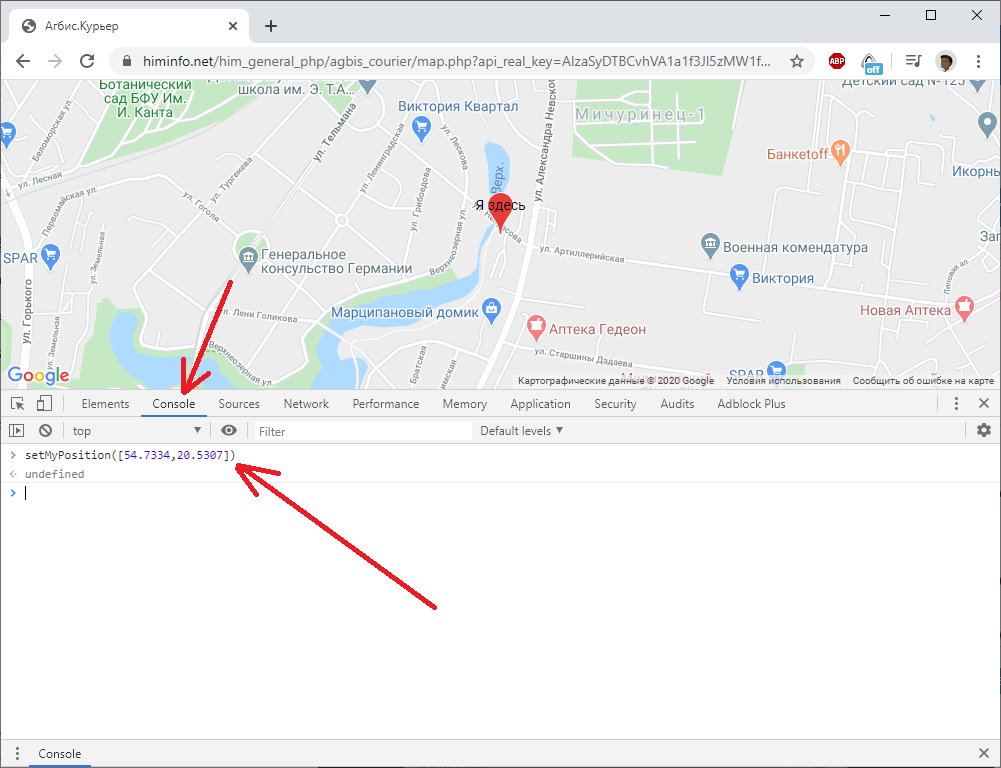Click the inspect element picker icon
Screen dimensions: 1001x768
point(17,403)
